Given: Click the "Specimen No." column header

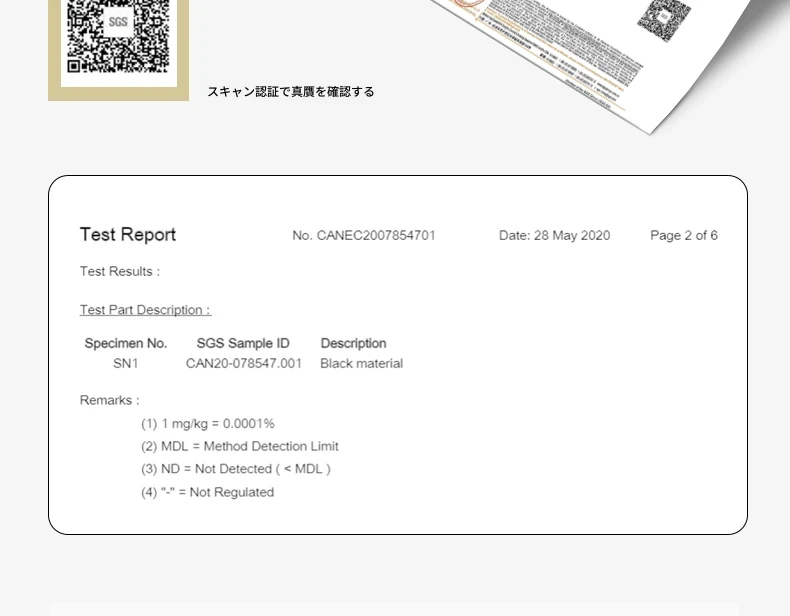Looking at the screenshot, I should [126, 343].
